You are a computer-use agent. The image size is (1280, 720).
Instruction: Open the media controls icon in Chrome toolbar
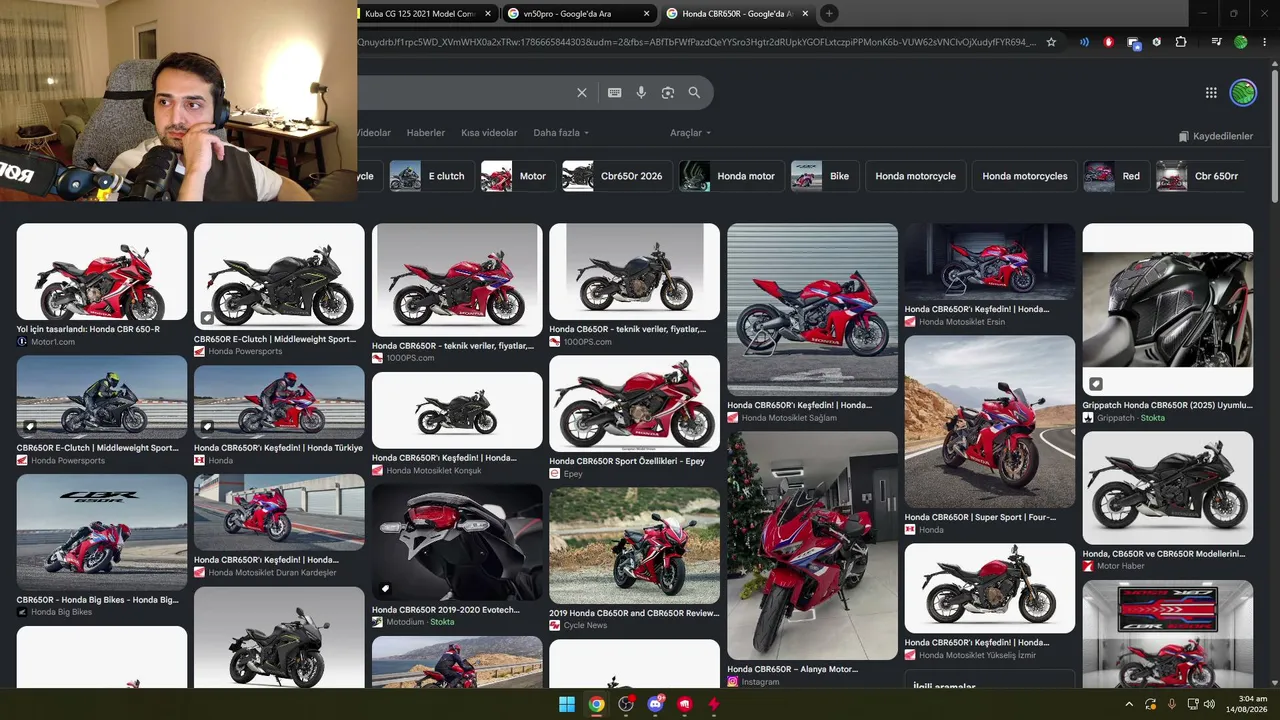pos(1216,42)
